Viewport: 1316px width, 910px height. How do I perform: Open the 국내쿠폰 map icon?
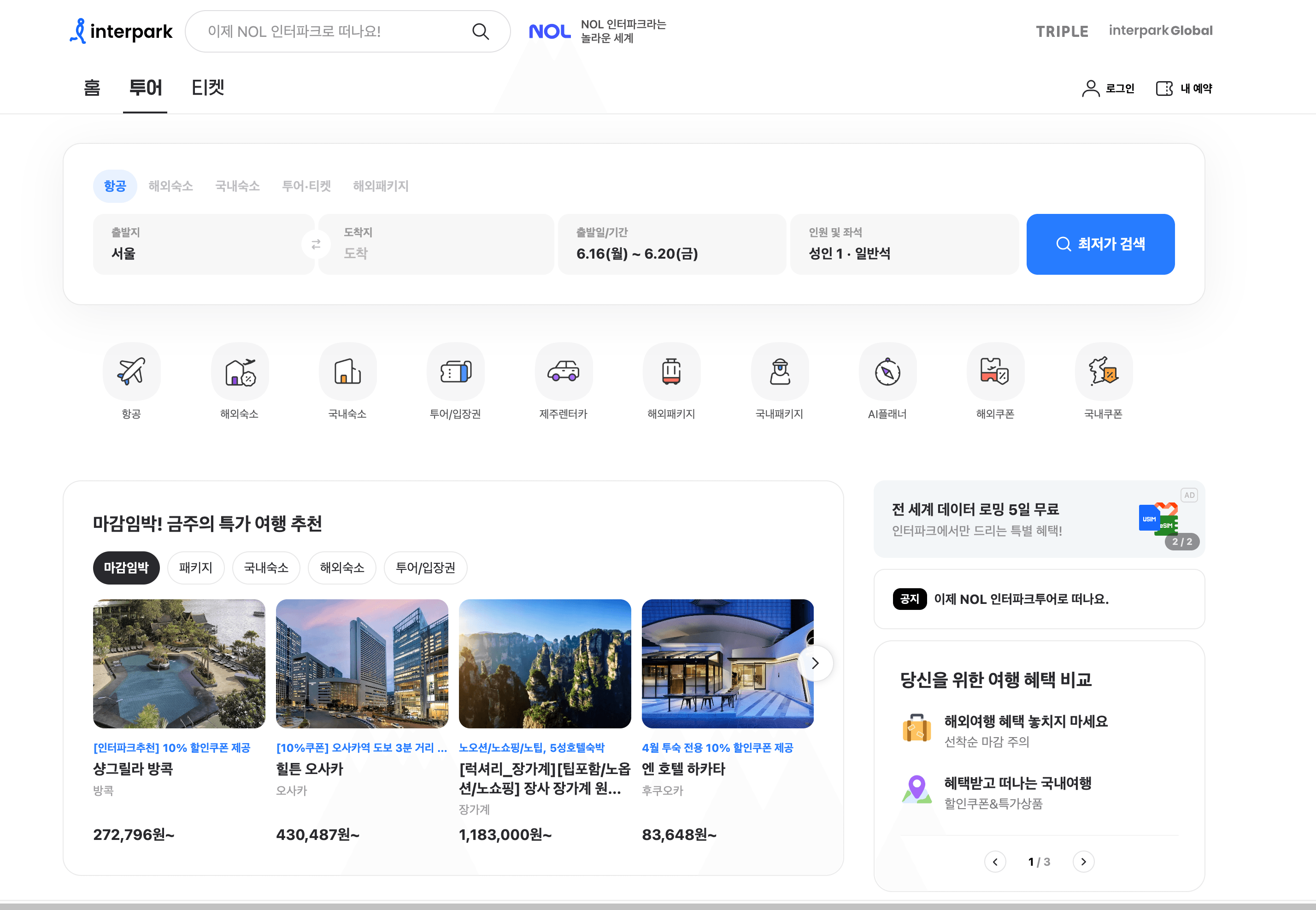click(x=1104, y=372)
